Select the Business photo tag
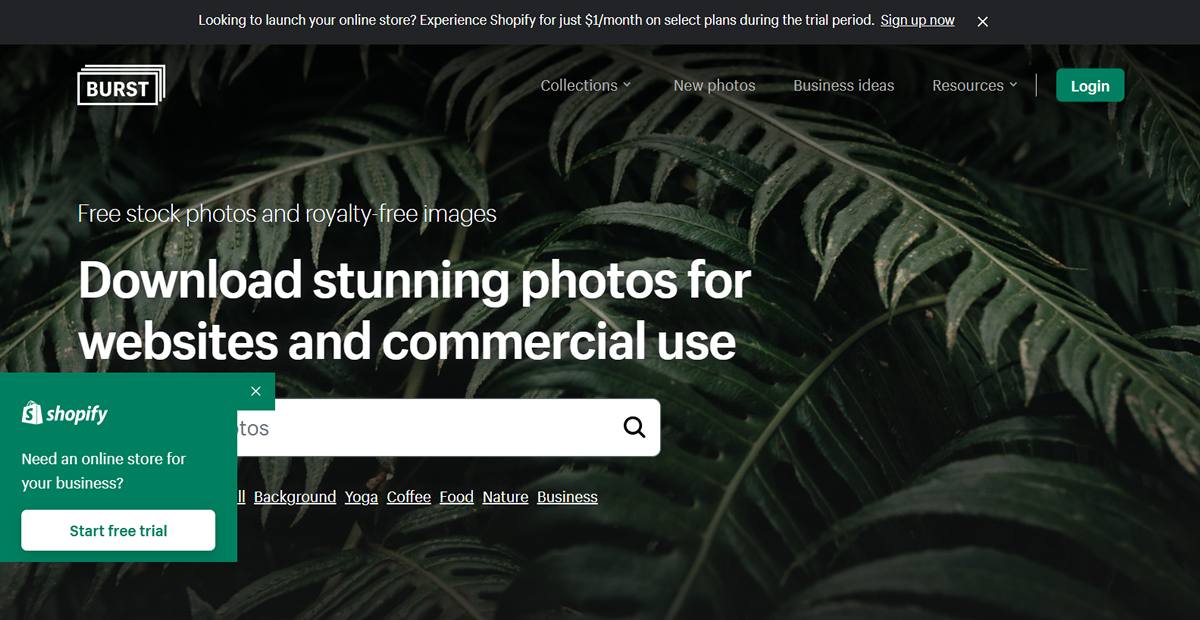The height and width of the screenshot is (620, 1200). pyautogui.click(x=567, y=497)
